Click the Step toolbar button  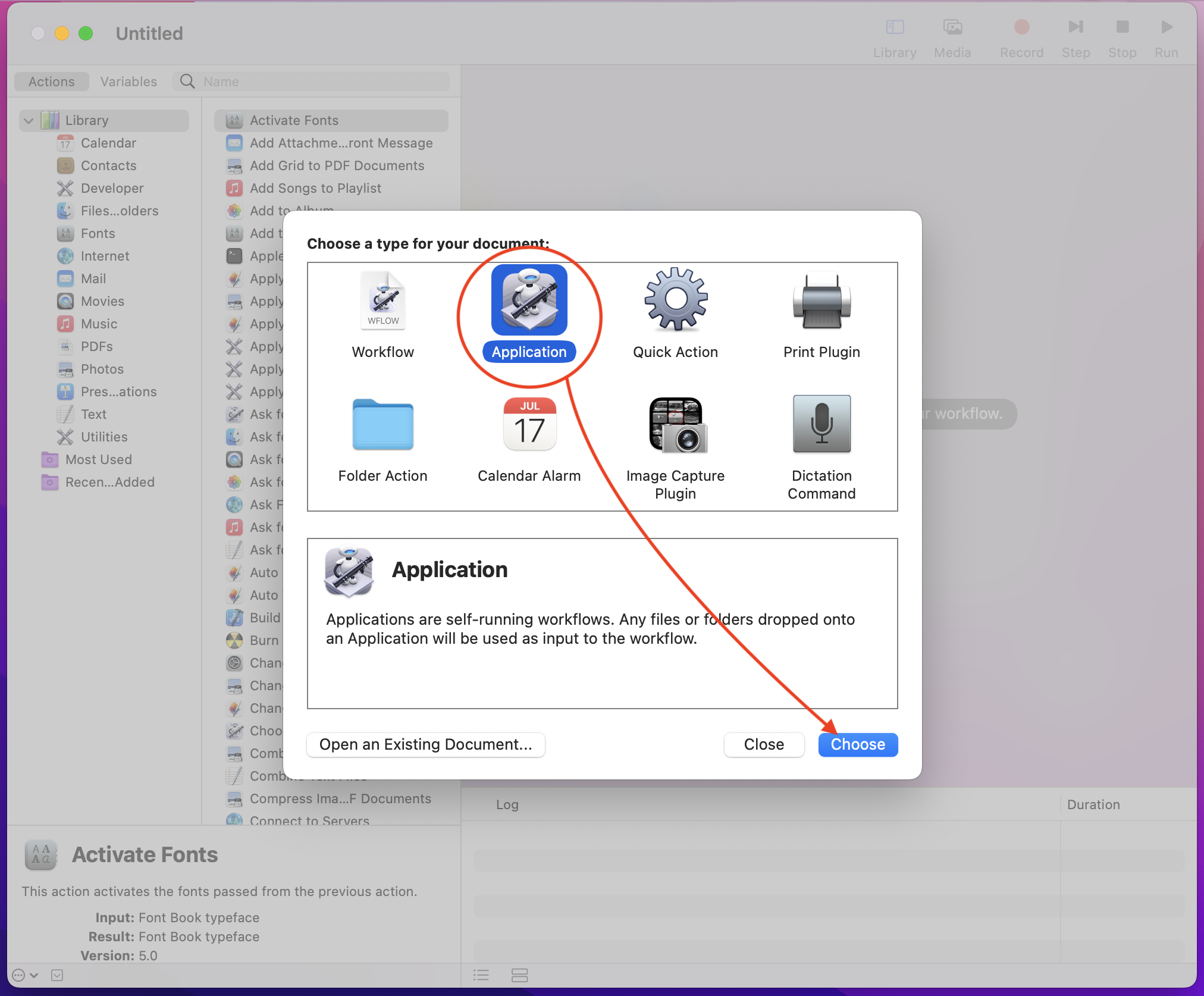[x=1076, y=38]
